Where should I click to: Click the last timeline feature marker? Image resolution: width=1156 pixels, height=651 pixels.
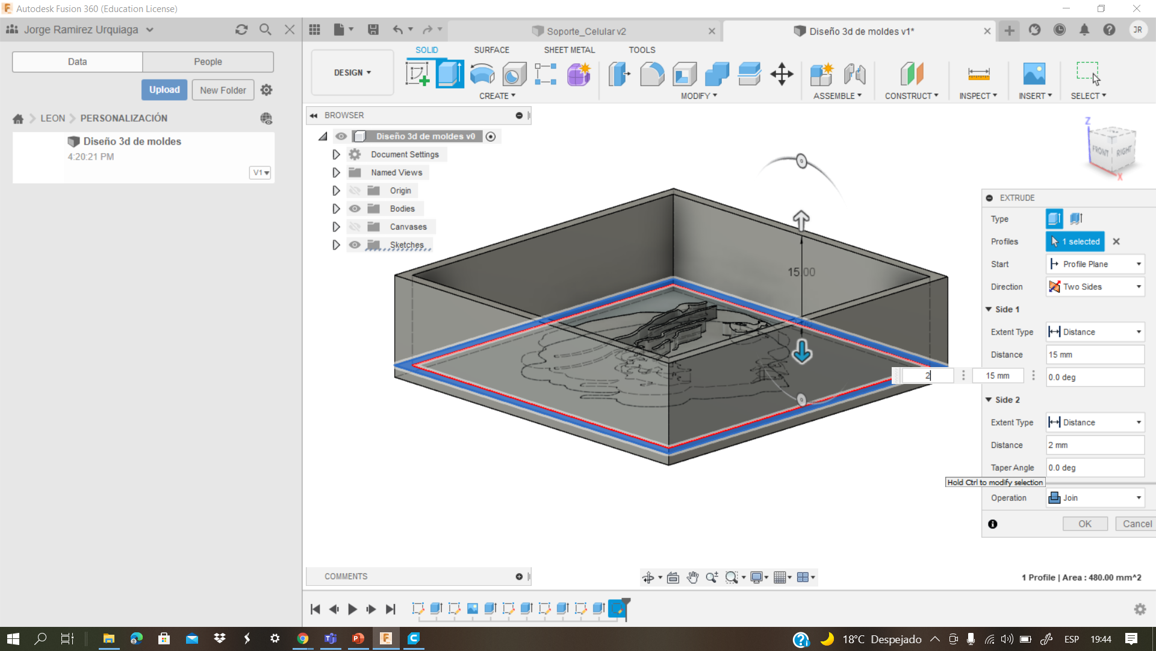point(618,609)
